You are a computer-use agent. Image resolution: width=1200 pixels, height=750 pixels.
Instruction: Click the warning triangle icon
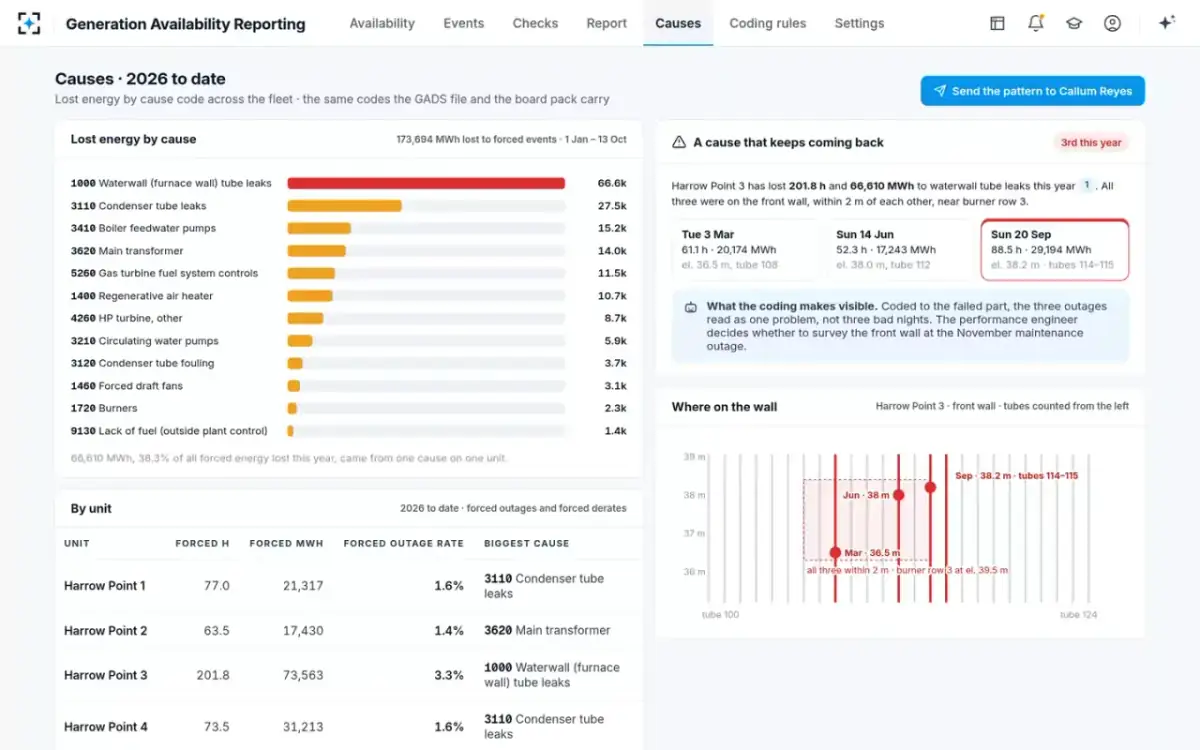pyautogui.click(x=679, y=142)
